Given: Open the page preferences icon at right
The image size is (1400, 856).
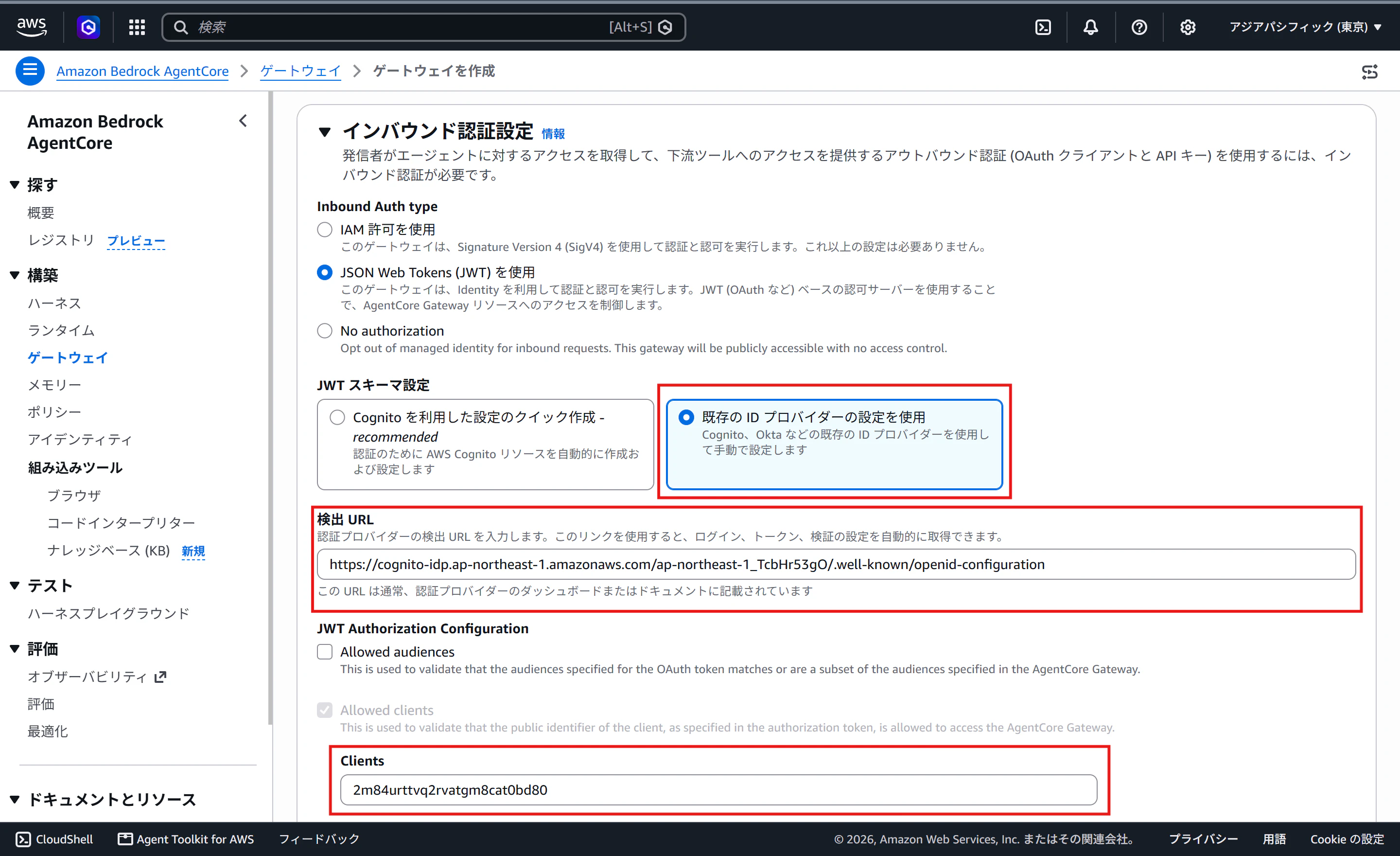Looking at the screenshot, I should pos(1370,71).
